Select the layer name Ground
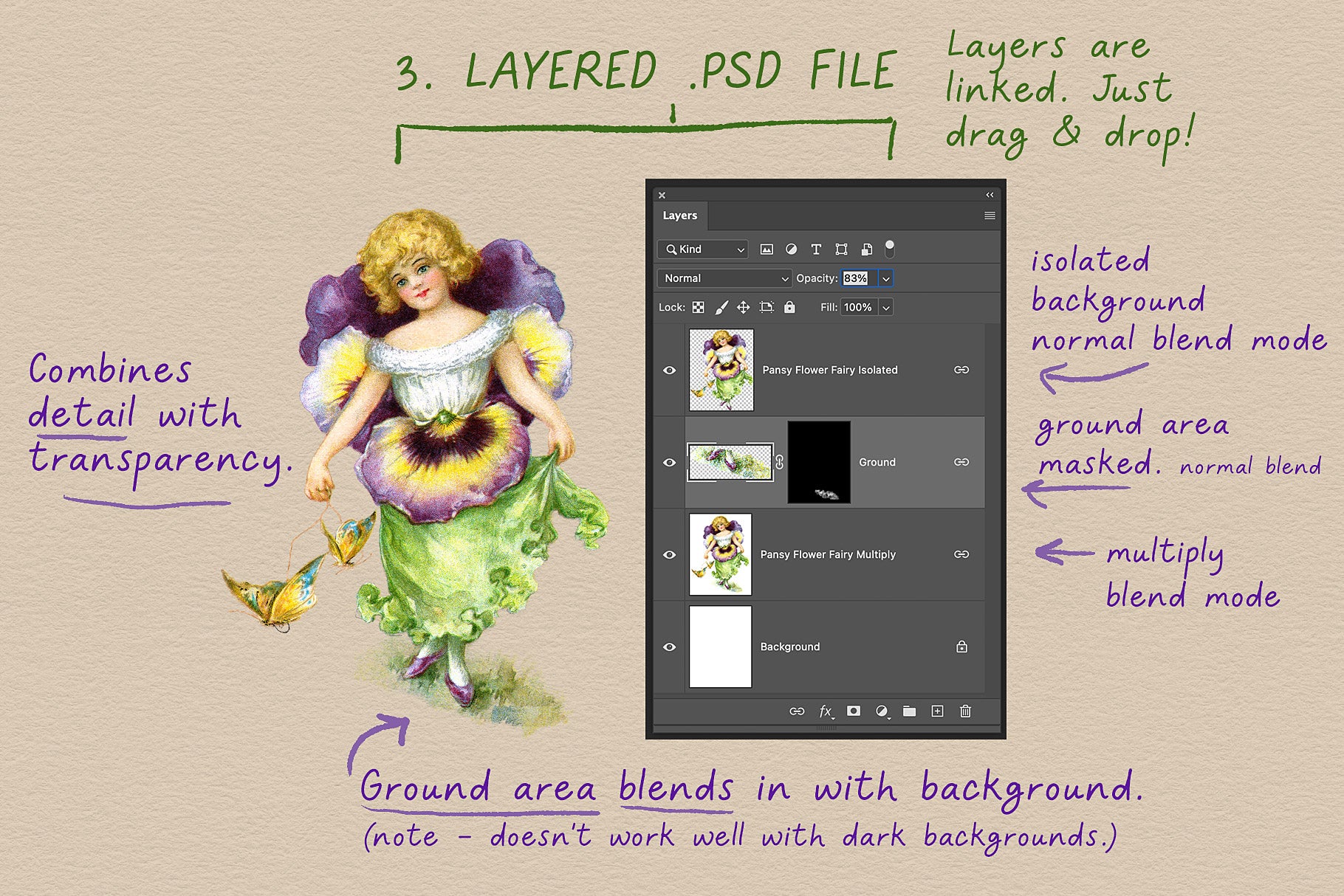This screenshot has width=1344, height=896. coord(877,462)
